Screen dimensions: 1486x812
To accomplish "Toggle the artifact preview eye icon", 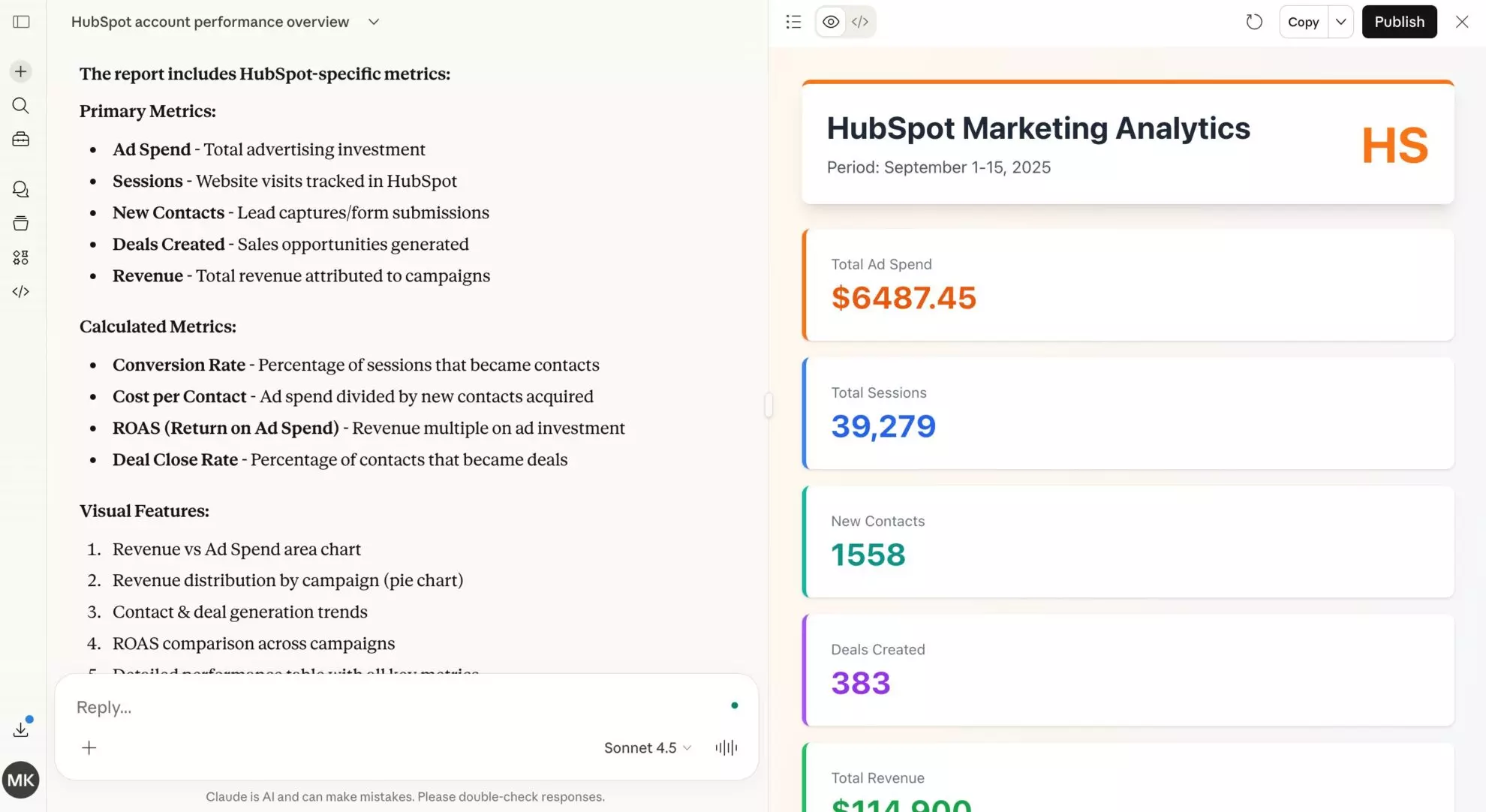I will [x=830, y=22].
